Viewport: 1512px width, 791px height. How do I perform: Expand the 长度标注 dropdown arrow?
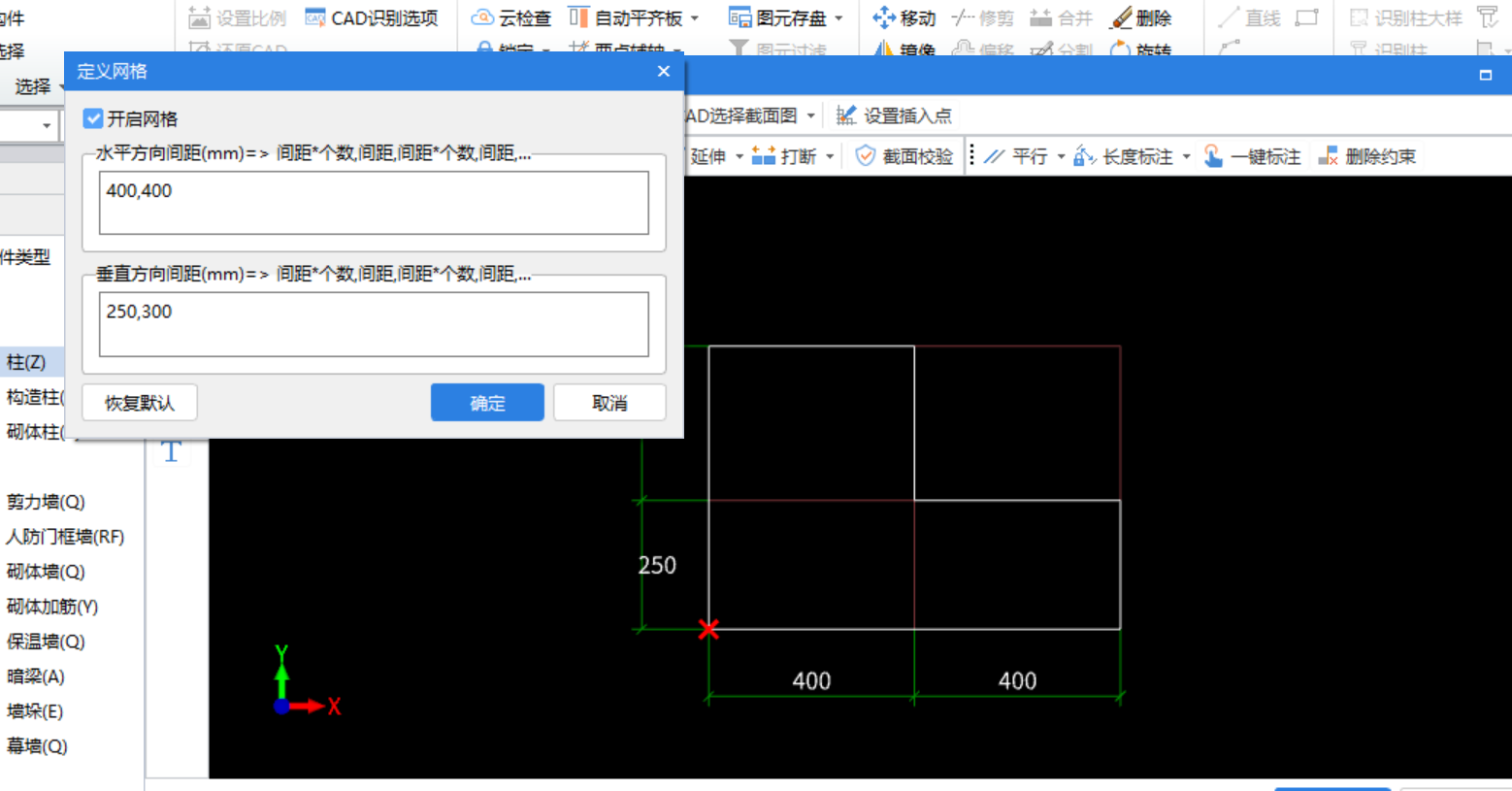[x=1186, y=156]
